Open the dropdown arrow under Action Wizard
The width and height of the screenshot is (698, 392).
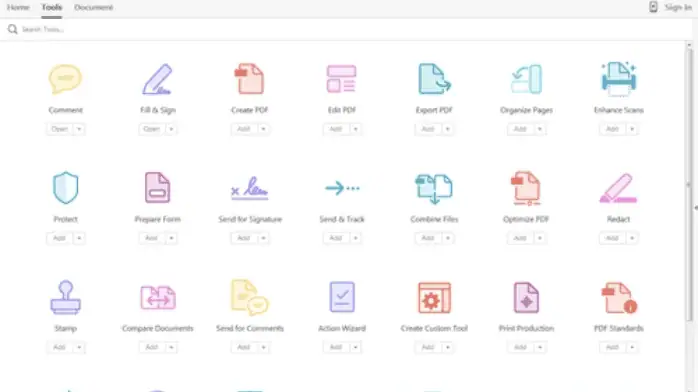[356, 347]
